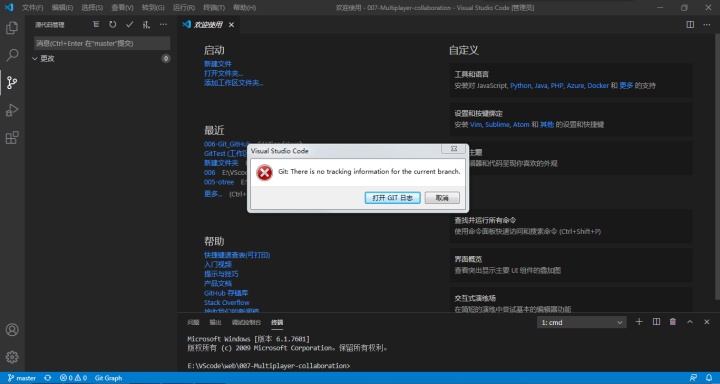Open the Run and Debug view

tap(12, 110)
